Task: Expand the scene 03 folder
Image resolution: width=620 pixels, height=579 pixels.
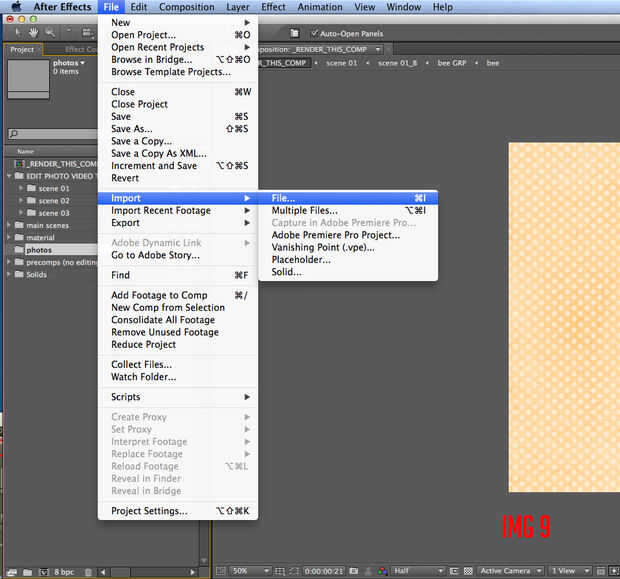Action: 21,213
